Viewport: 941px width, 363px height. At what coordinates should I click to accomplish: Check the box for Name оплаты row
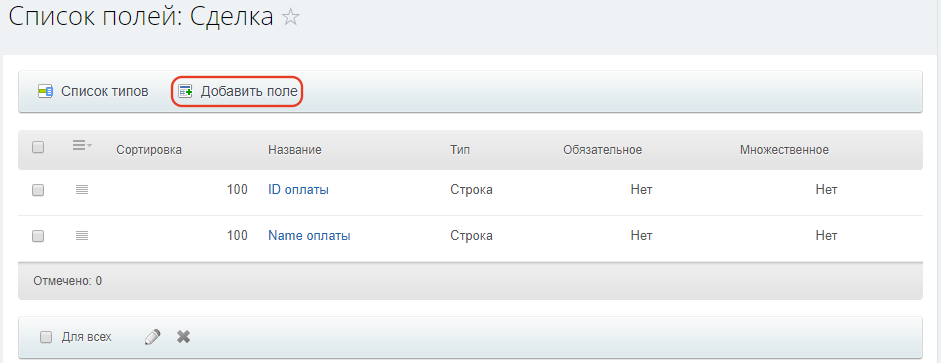38,236
